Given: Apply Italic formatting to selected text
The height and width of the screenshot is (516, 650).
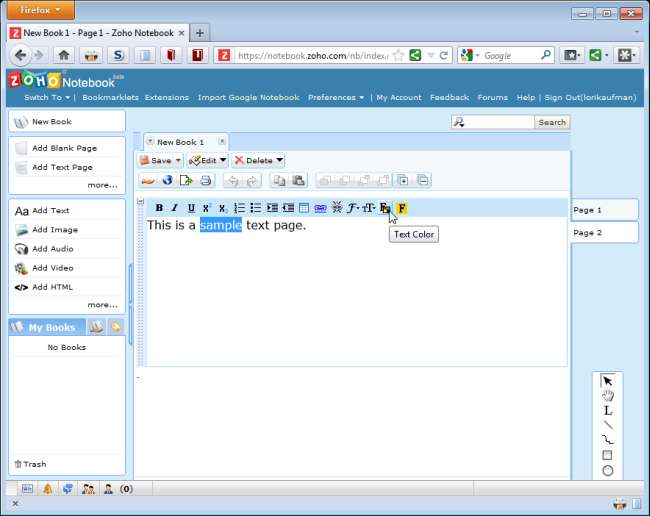Looking at the screenshot, I should pos(175,208).
